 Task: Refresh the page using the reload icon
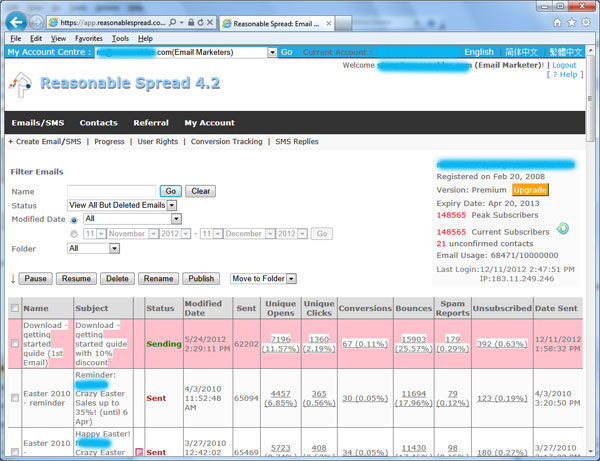pos(201,23)
